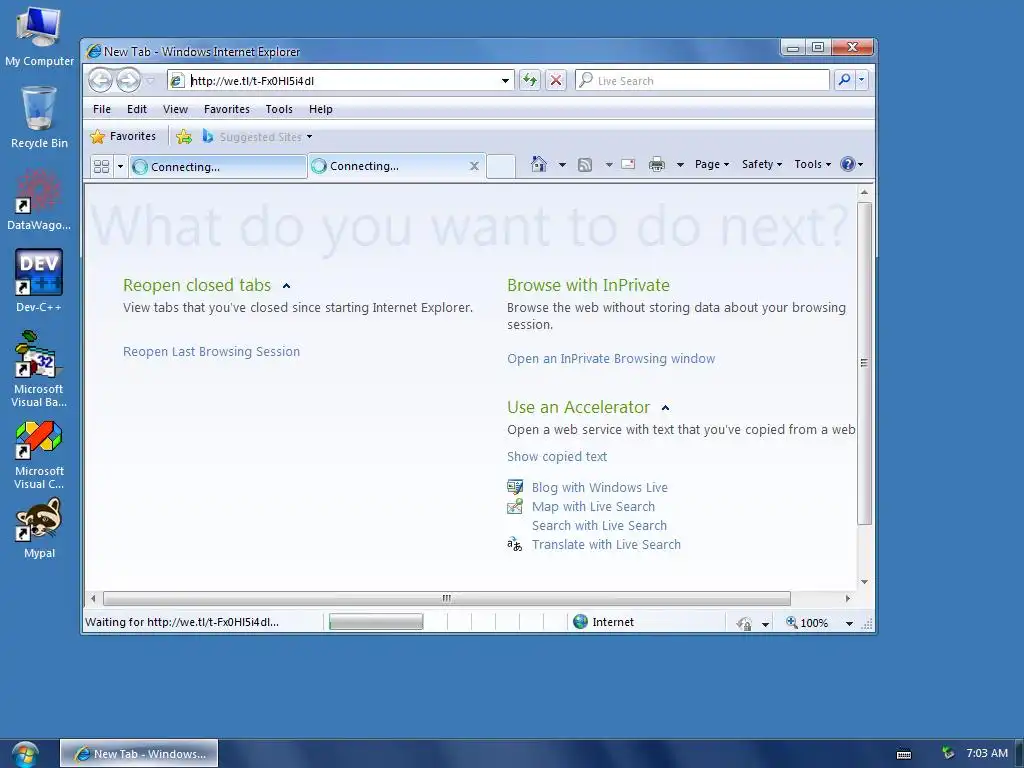Open the View menu

tap(175, 109)
